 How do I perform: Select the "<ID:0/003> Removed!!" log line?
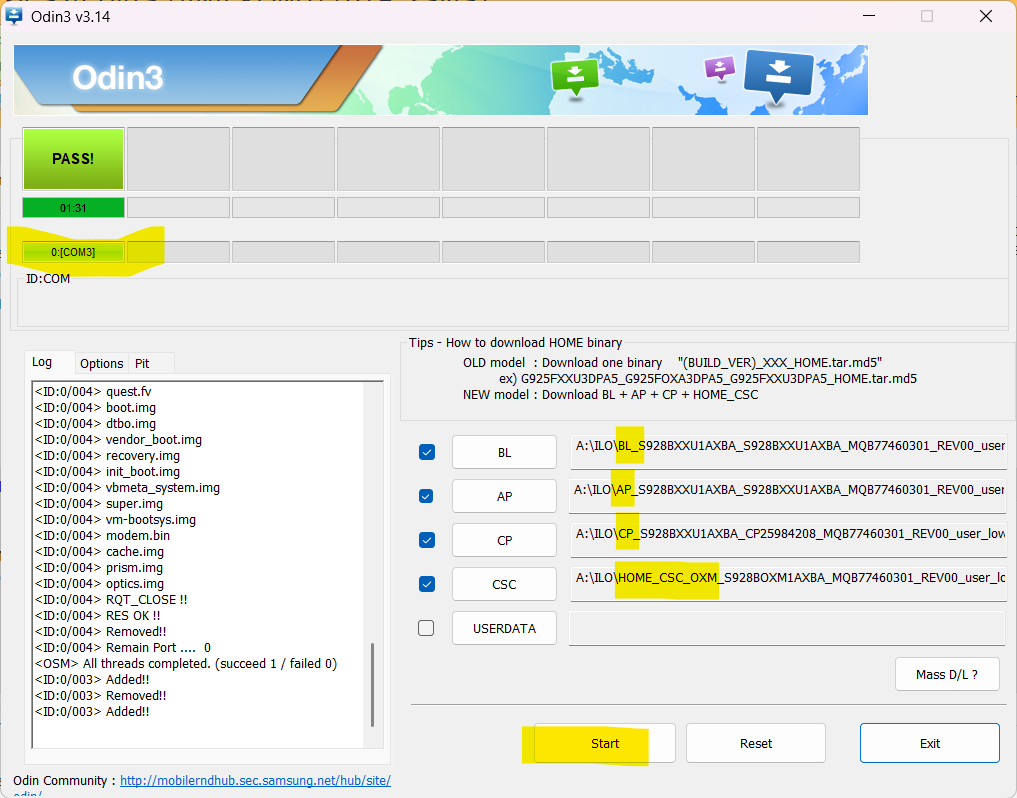point(101,695)
